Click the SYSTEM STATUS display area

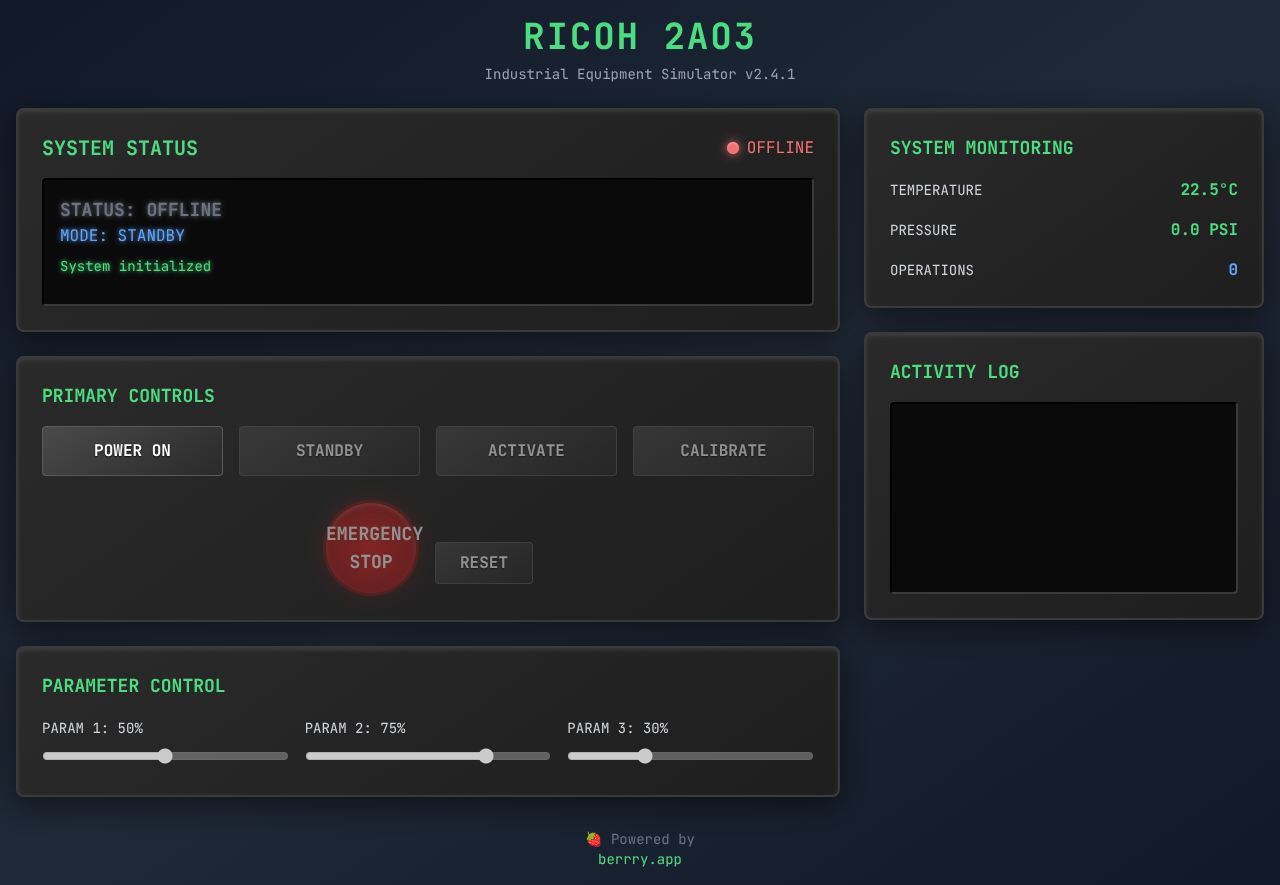click(x=427, y=241)
